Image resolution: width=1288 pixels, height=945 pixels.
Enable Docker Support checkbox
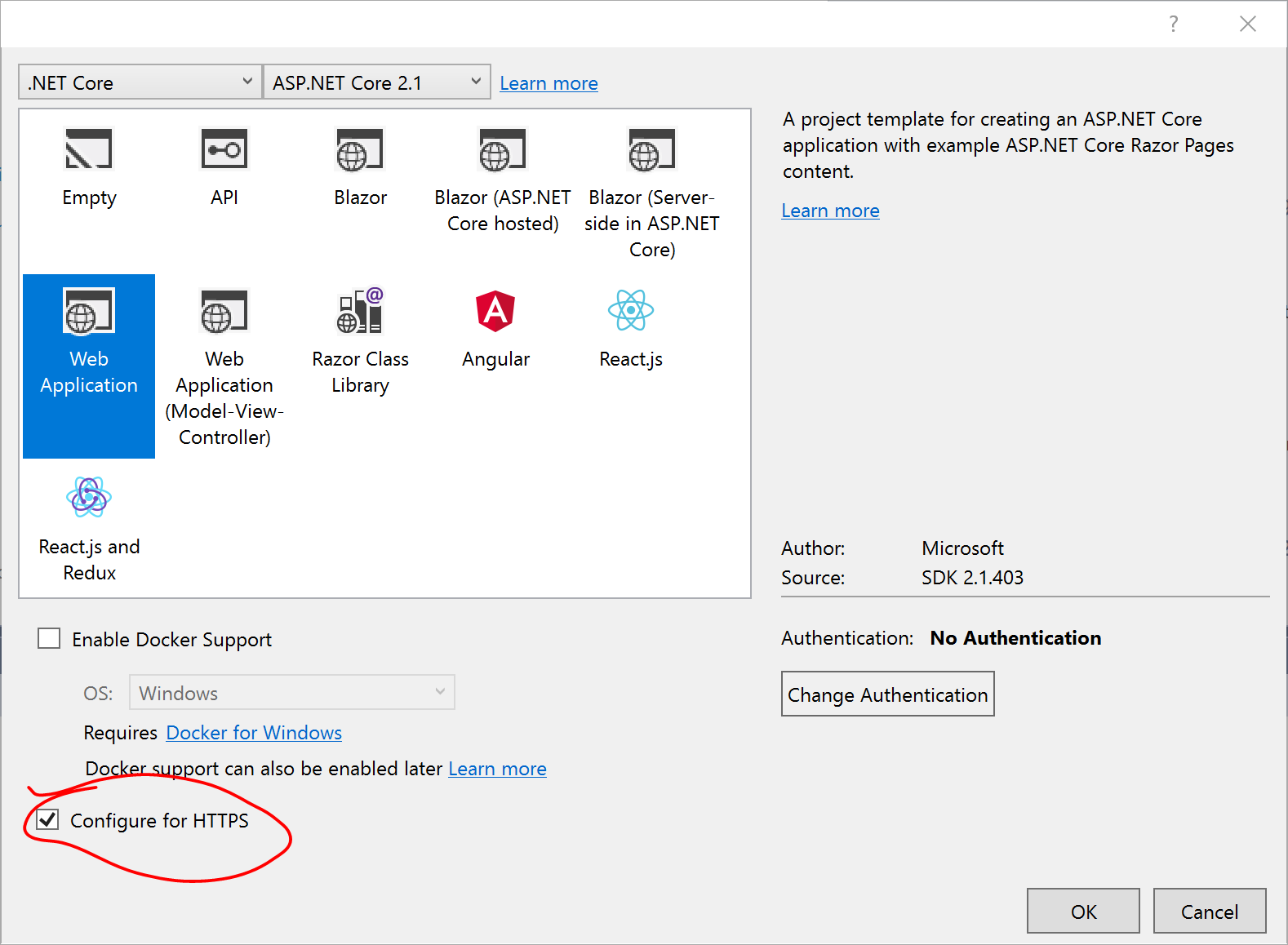50,638
